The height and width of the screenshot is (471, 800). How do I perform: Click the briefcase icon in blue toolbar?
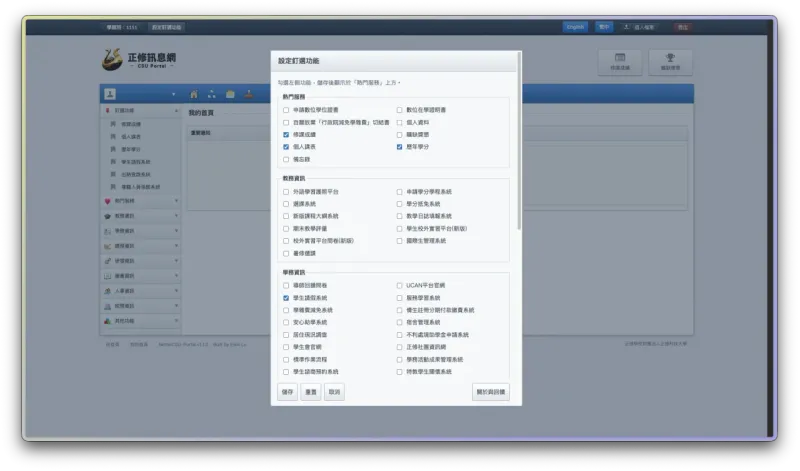click(x=230, y=94)
